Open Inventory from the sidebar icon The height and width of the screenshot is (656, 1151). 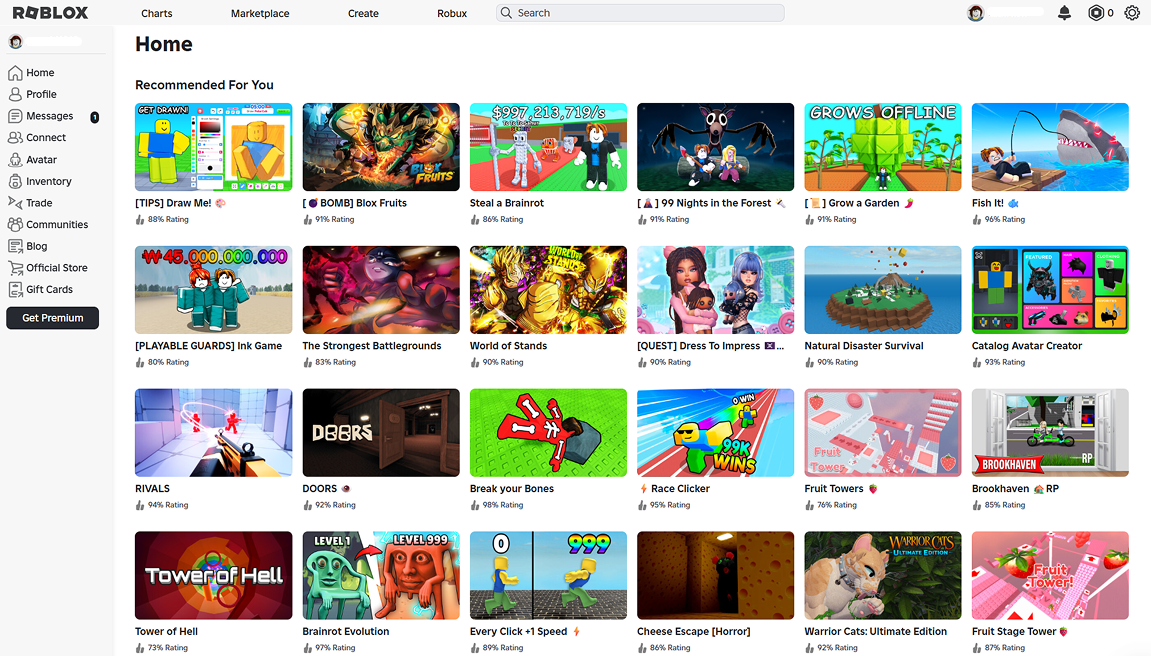pos(13,181)
